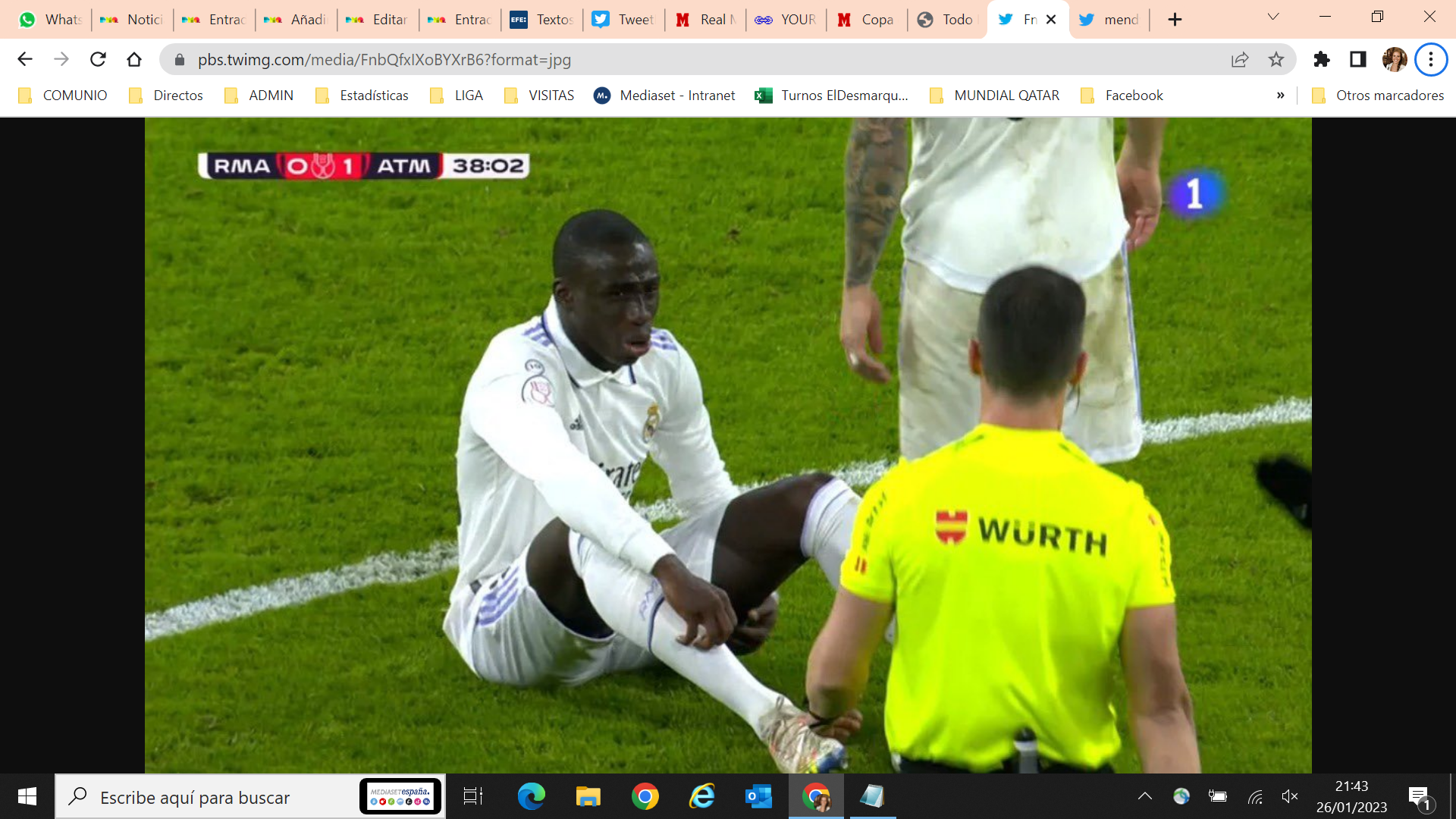Open the browser home page

click(x=134, y=59)
